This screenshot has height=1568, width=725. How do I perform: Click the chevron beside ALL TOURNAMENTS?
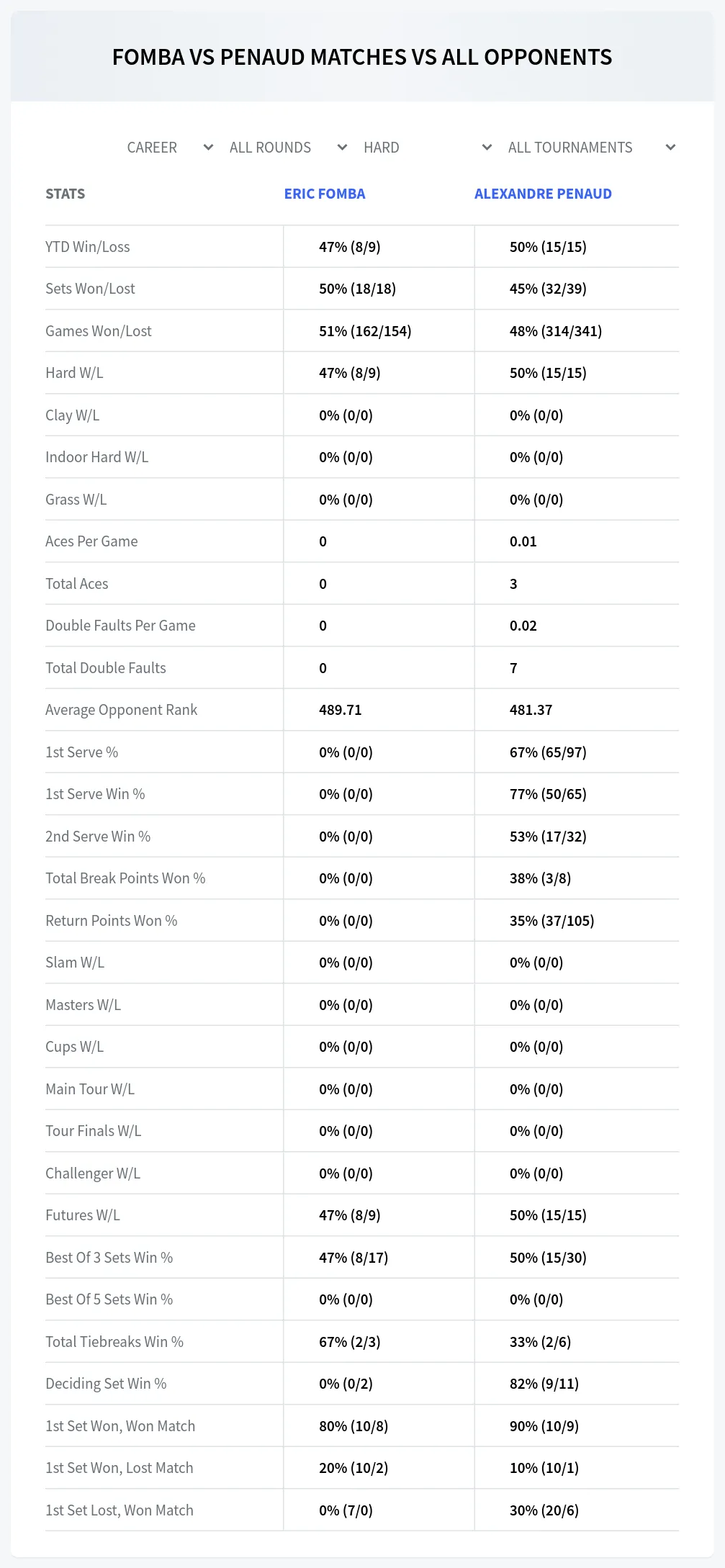[x=670, y=148]
